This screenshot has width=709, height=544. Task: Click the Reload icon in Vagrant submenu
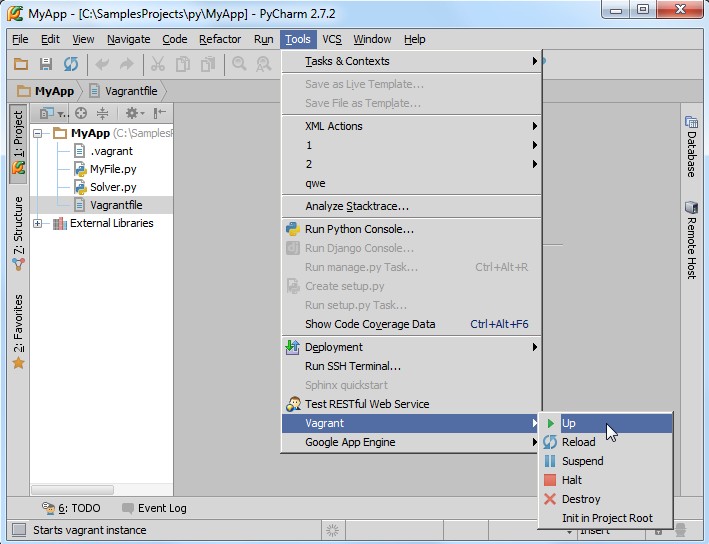pyautogui.click(x=550, y=442)
